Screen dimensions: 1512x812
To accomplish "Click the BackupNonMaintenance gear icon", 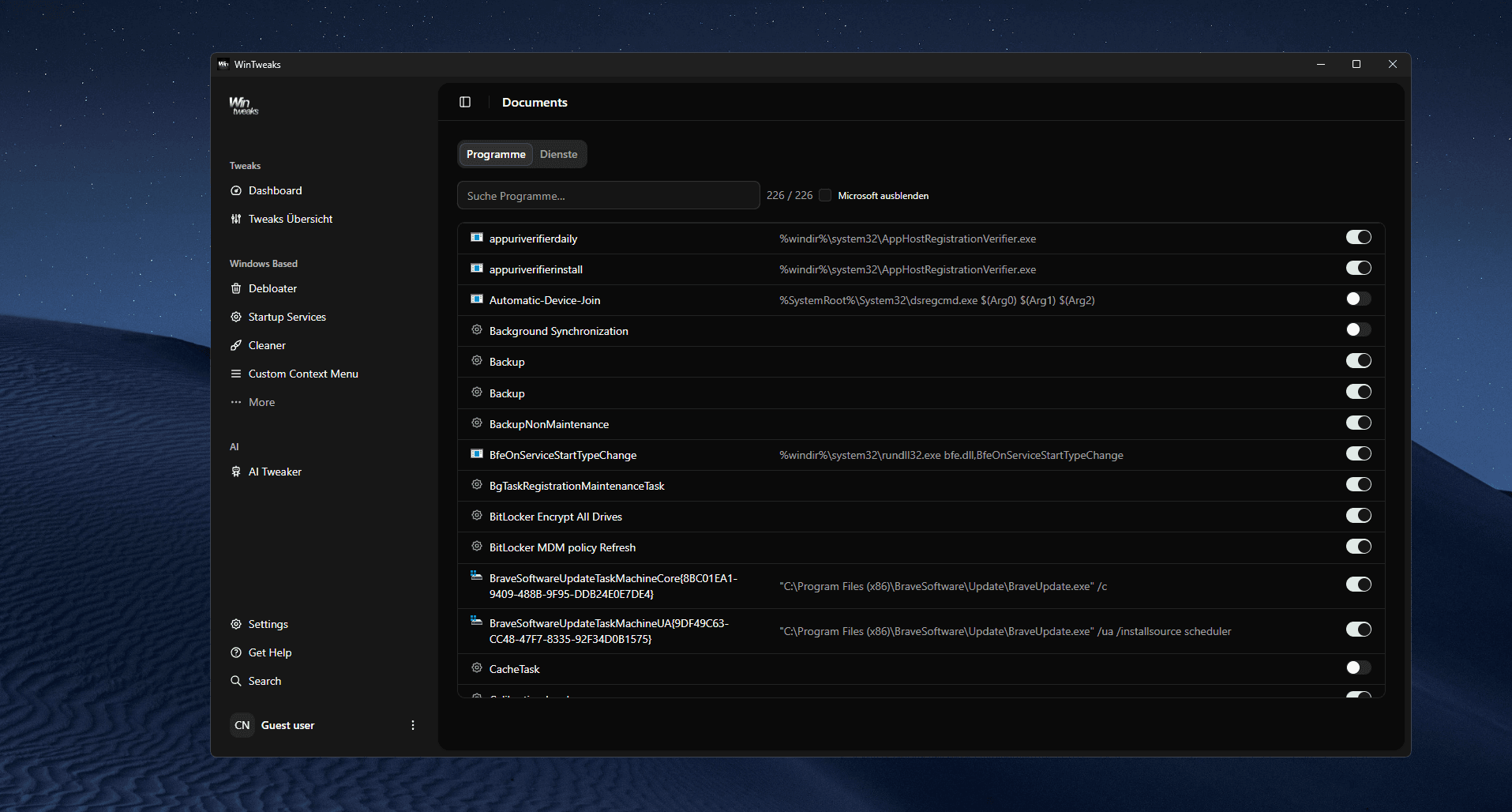I will (x=477, y=423).
